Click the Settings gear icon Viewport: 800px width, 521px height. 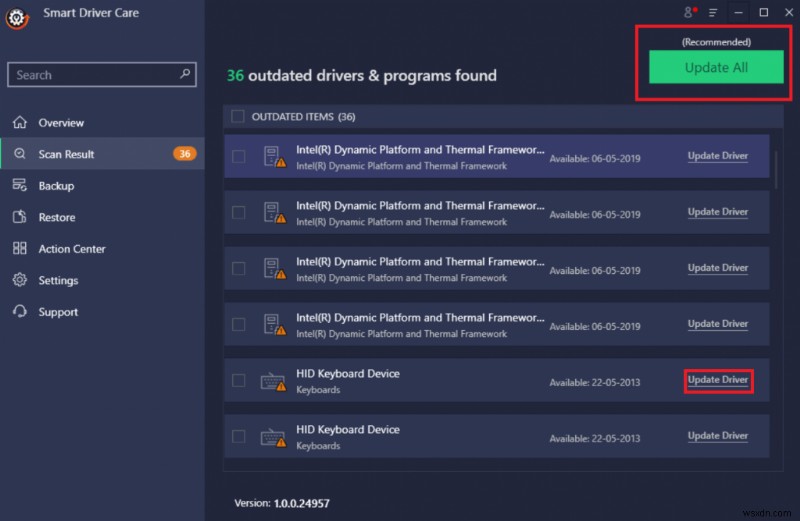[20, 280]
